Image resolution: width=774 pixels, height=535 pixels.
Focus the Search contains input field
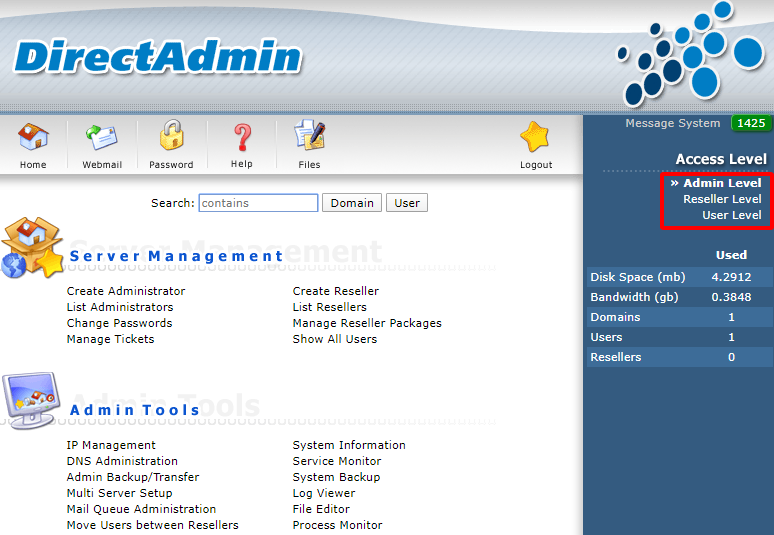coord(258,203)
